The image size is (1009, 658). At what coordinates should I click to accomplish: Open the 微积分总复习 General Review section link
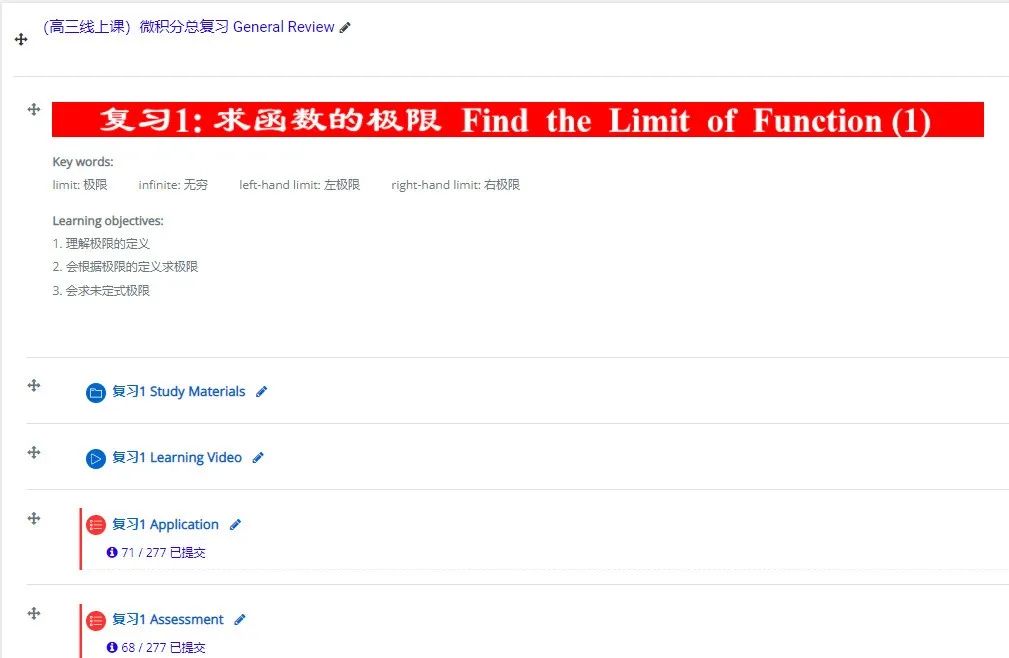pyautogui.click(x=188, y=27)
